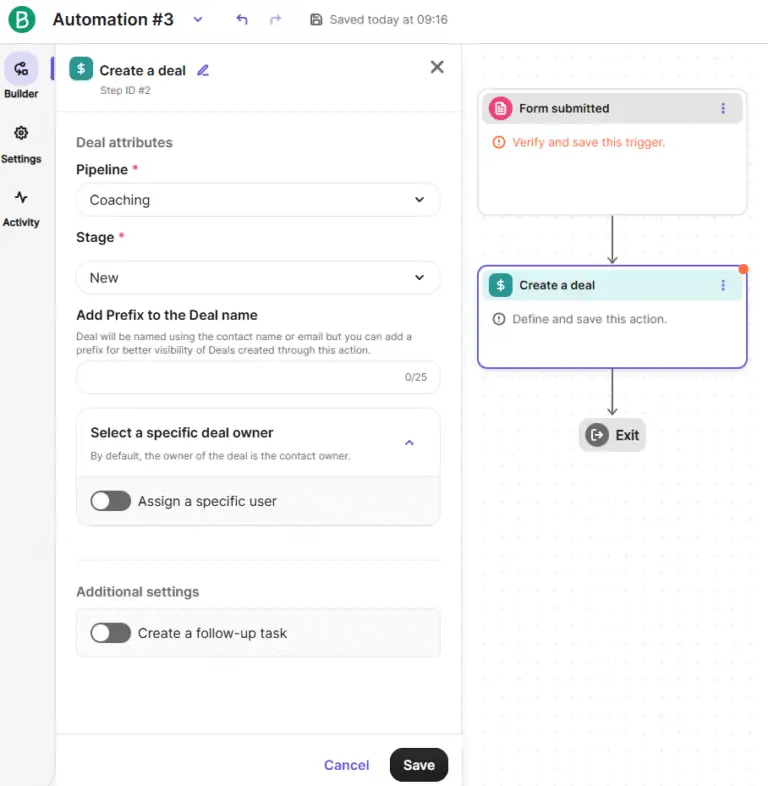Viewport: 768px width, 786px height.
Task: Click the Exit node icon
Action: point(597,435)
